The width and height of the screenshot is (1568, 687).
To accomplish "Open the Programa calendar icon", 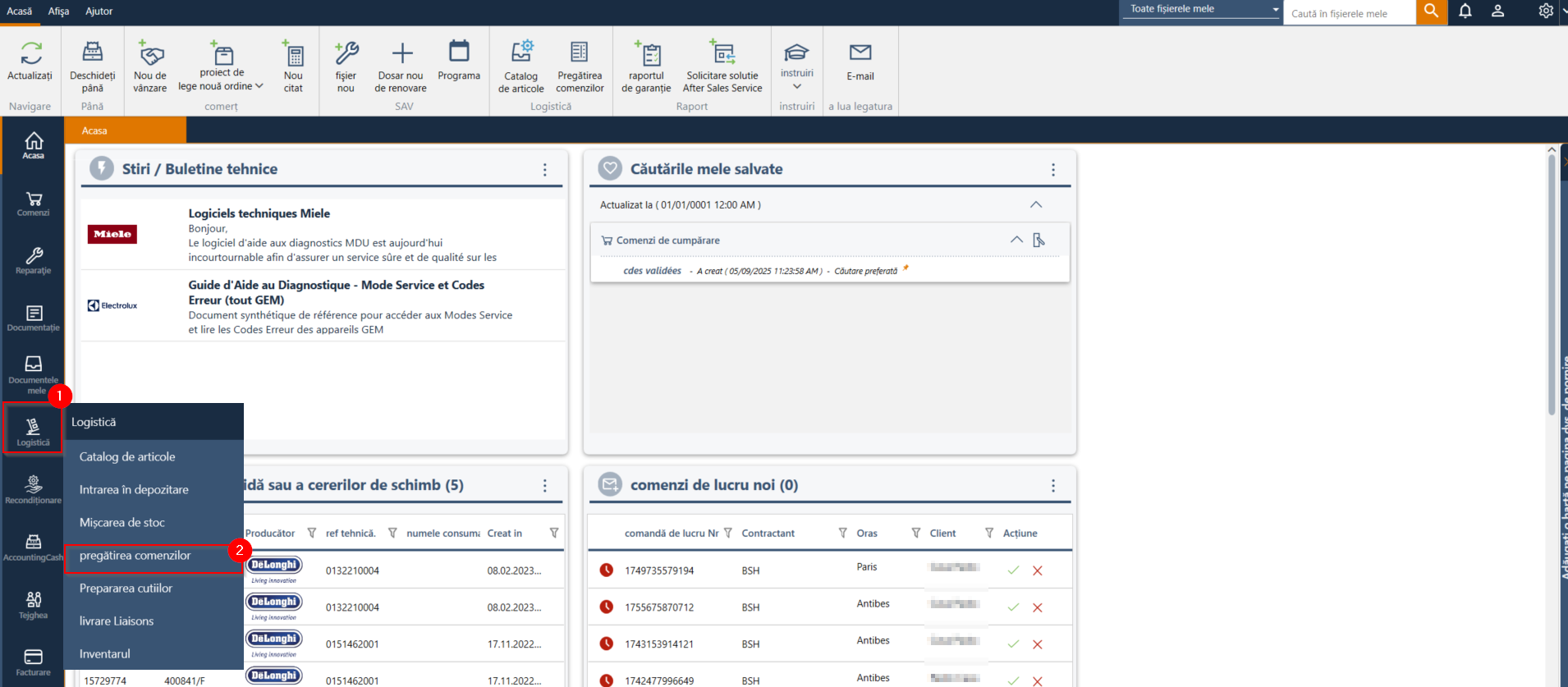I will (x=459, y=52).
